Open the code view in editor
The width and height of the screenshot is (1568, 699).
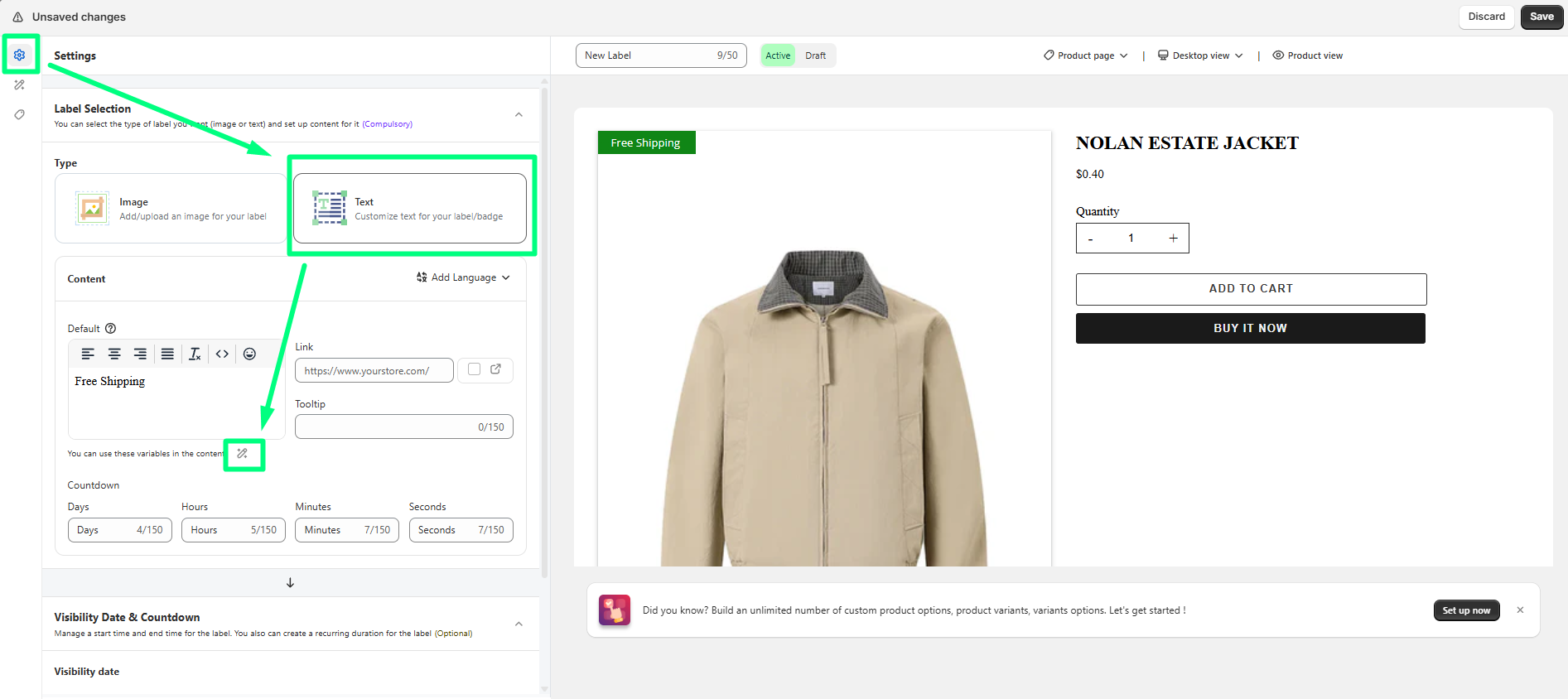tap(222, 354)
